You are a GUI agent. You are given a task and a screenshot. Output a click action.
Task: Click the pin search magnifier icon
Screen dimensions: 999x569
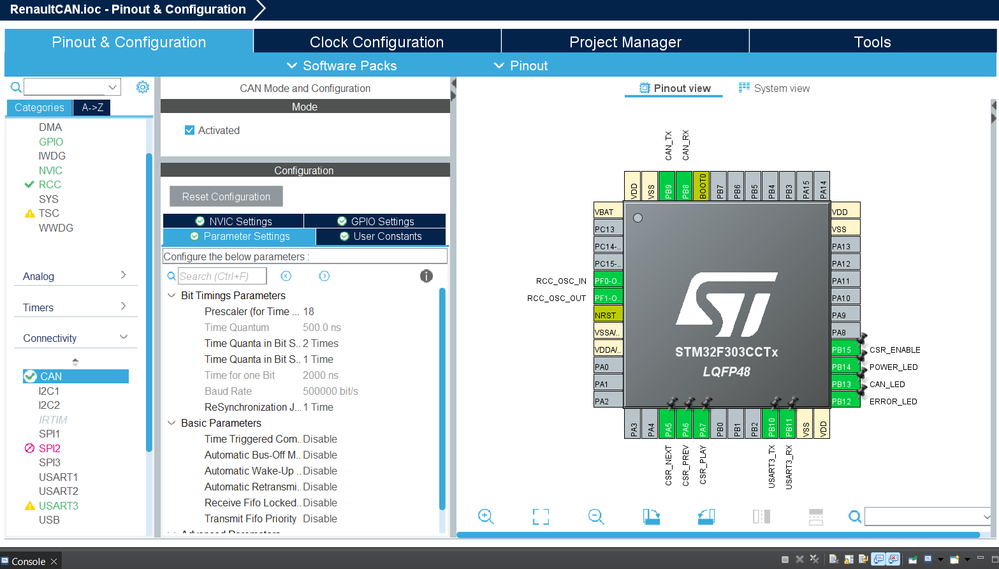855,517
